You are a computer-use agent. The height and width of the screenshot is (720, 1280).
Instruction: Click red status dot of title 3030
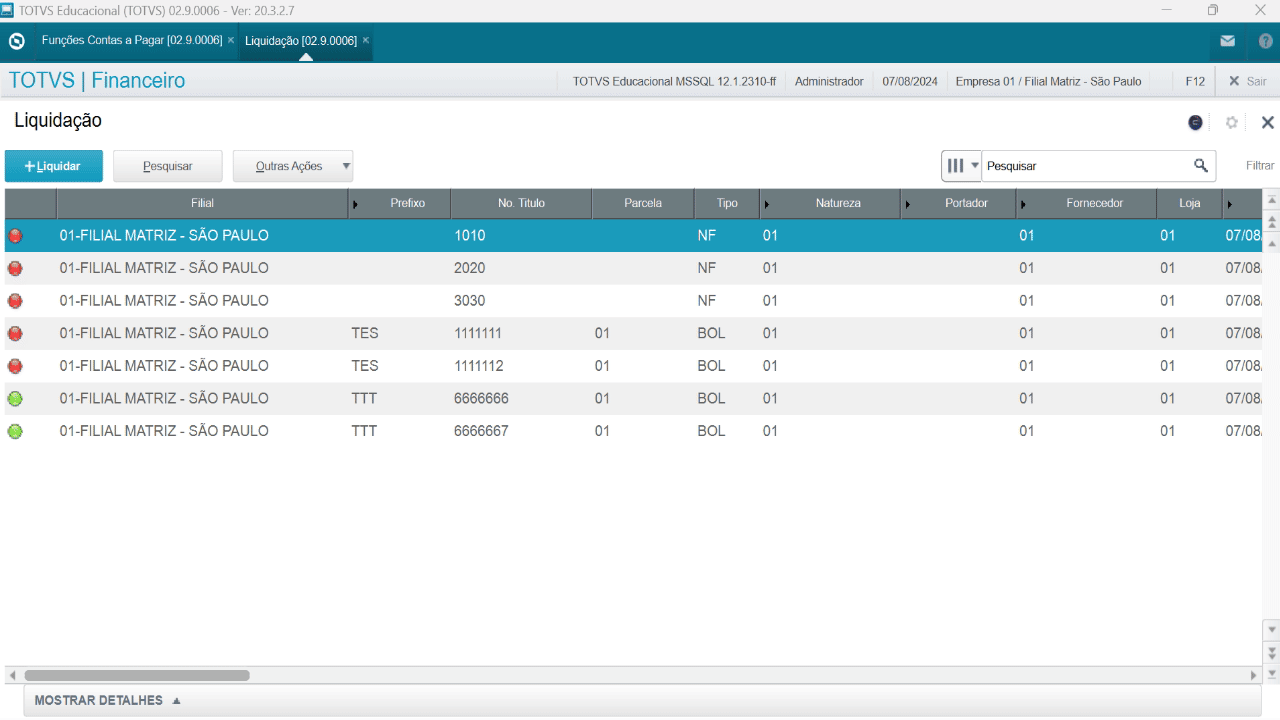tap(15, 301)
